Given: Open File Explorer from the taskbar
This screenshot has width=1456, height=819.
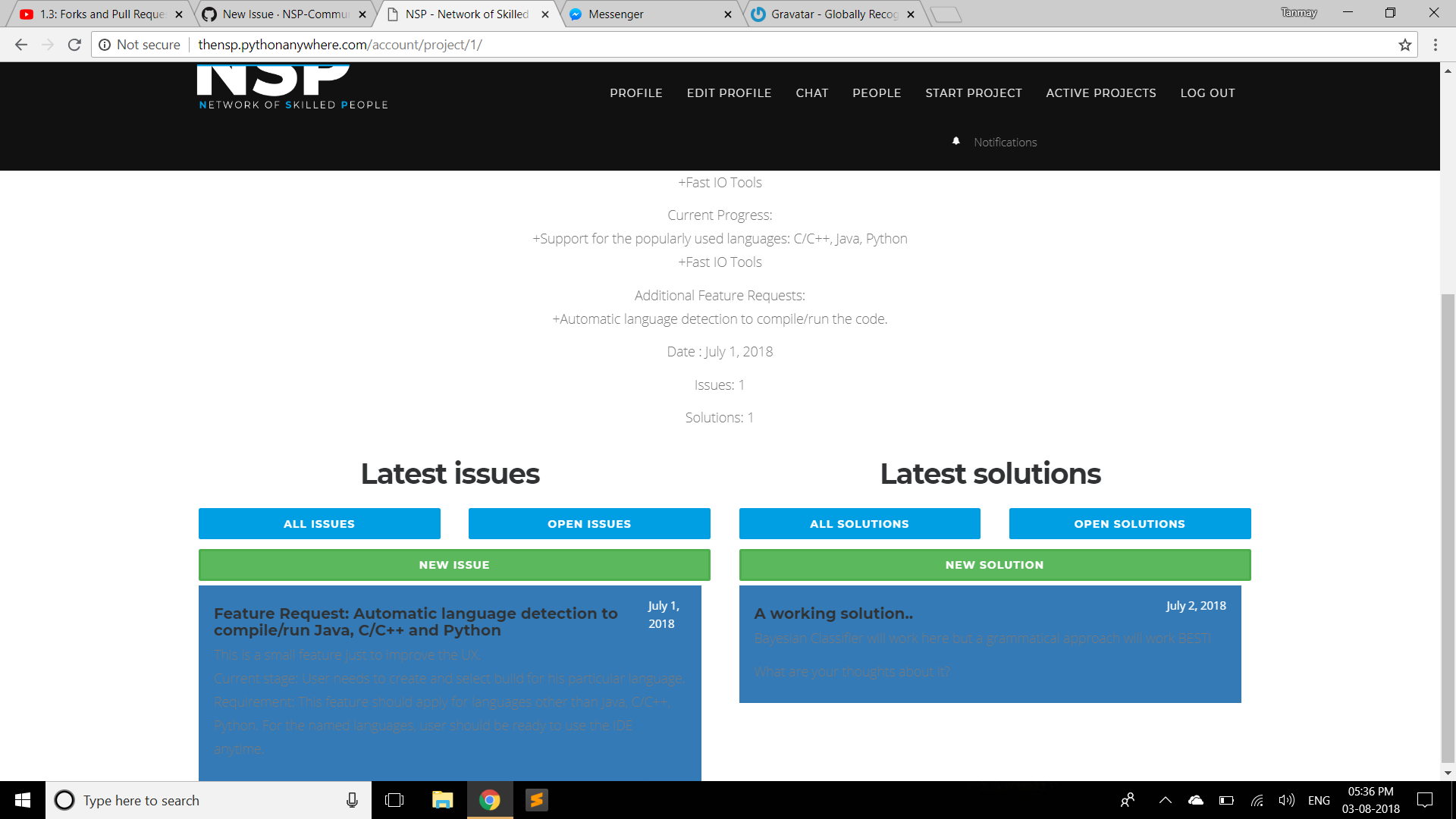Looking at the screenshot, I should coord(442,800).
